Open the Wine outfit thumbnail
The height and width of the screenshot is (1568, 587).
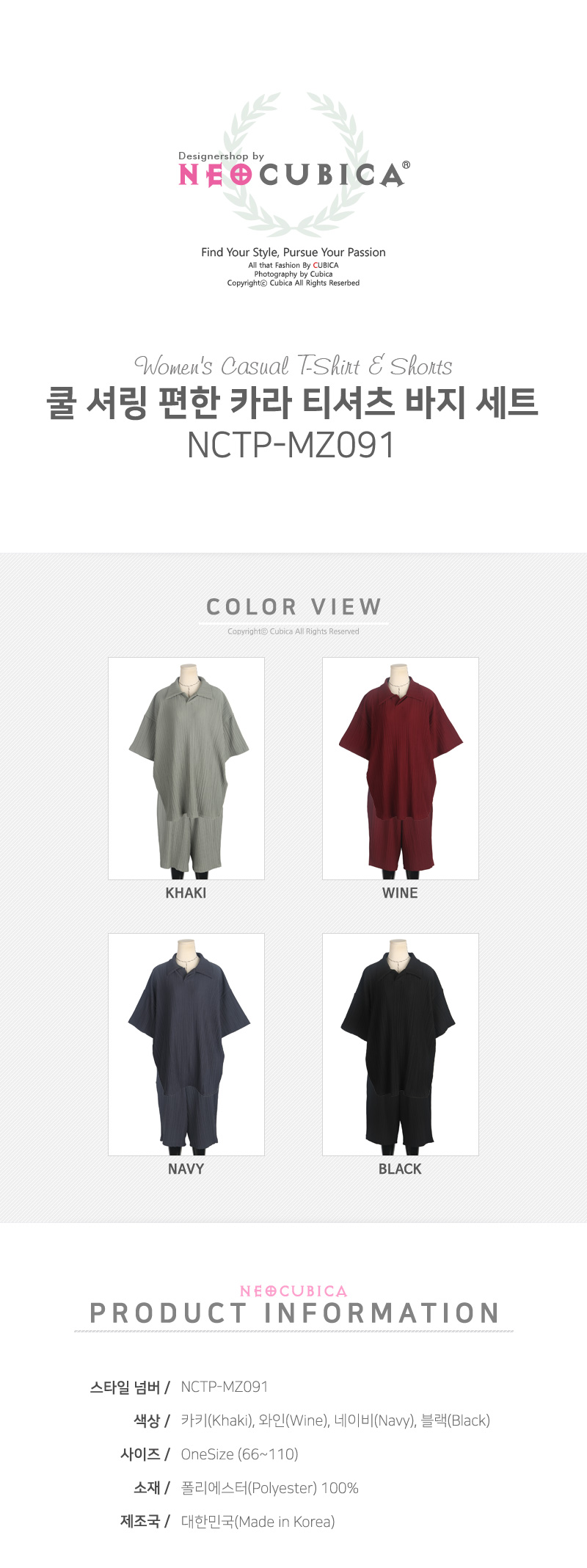(x=401, y=769)
